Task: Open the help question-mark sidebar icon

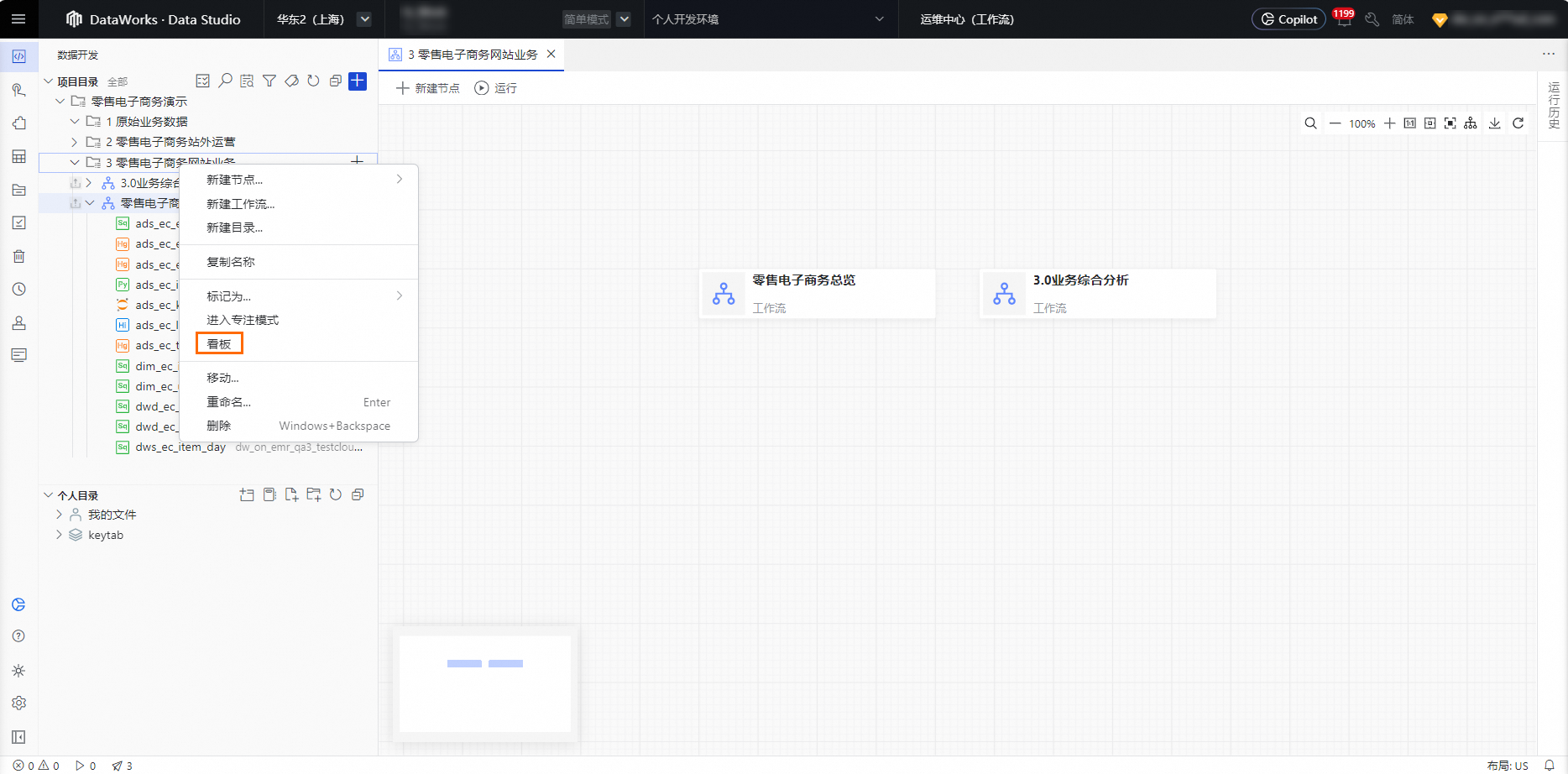Action: click(18, 636)
